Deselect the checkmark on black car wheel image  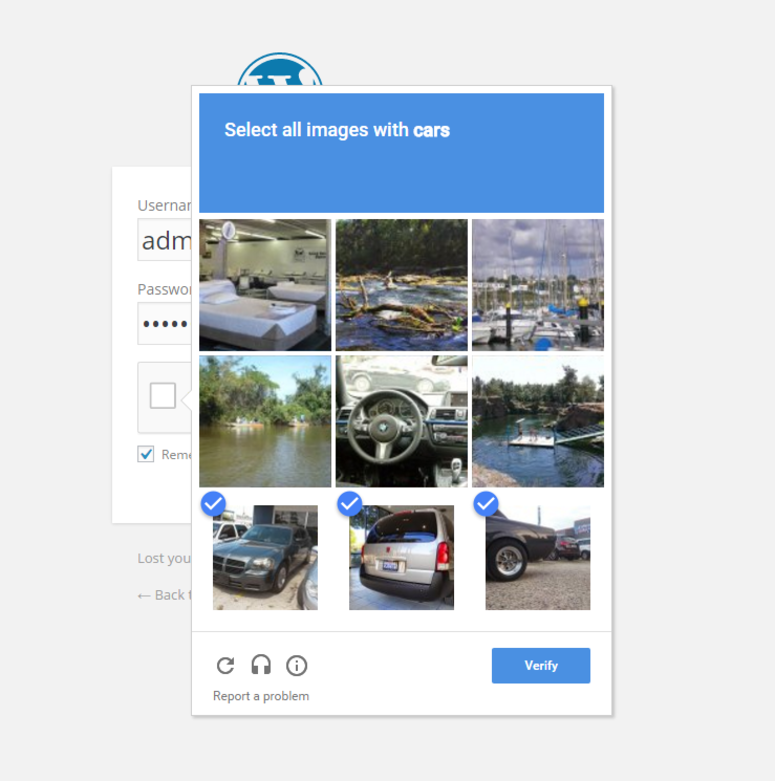point(538,557)
